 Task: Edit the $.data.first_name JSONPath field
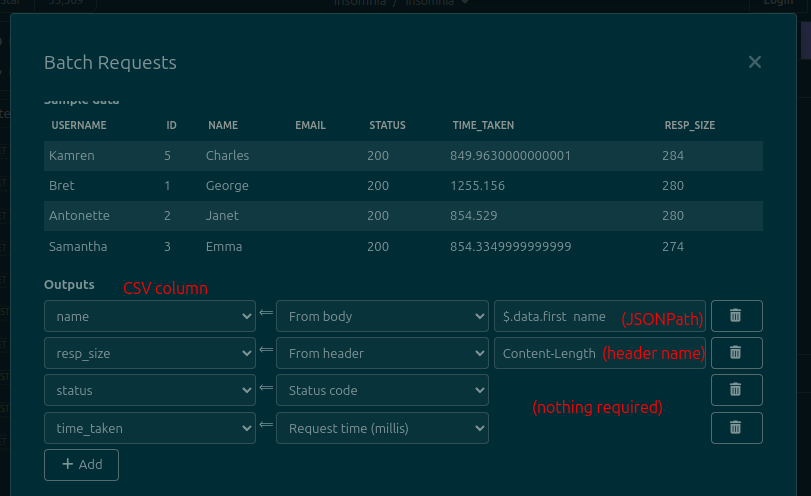[x=600, y=316]
